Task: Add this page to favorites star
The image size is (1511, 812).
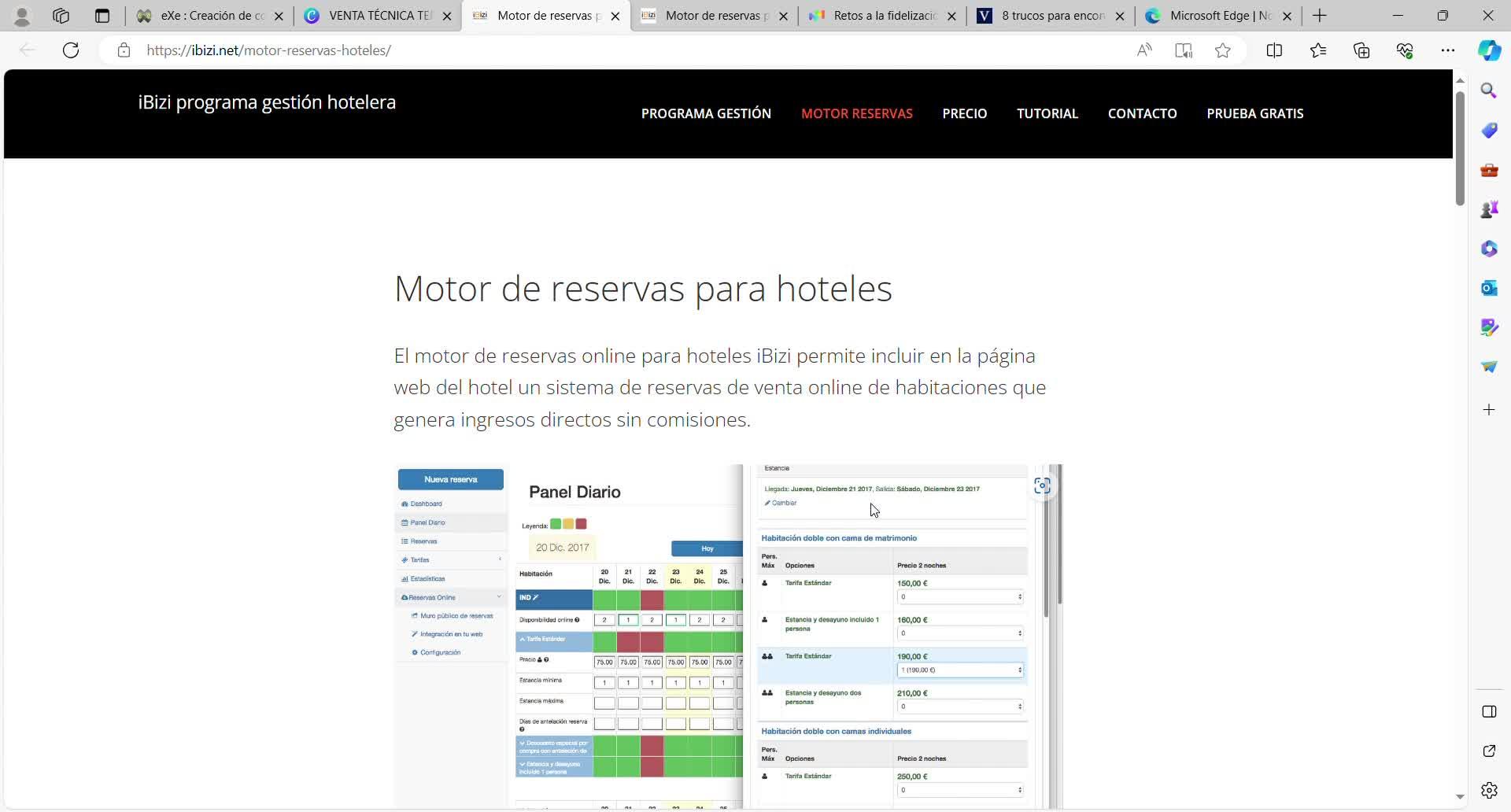Action: (1222, 50)
